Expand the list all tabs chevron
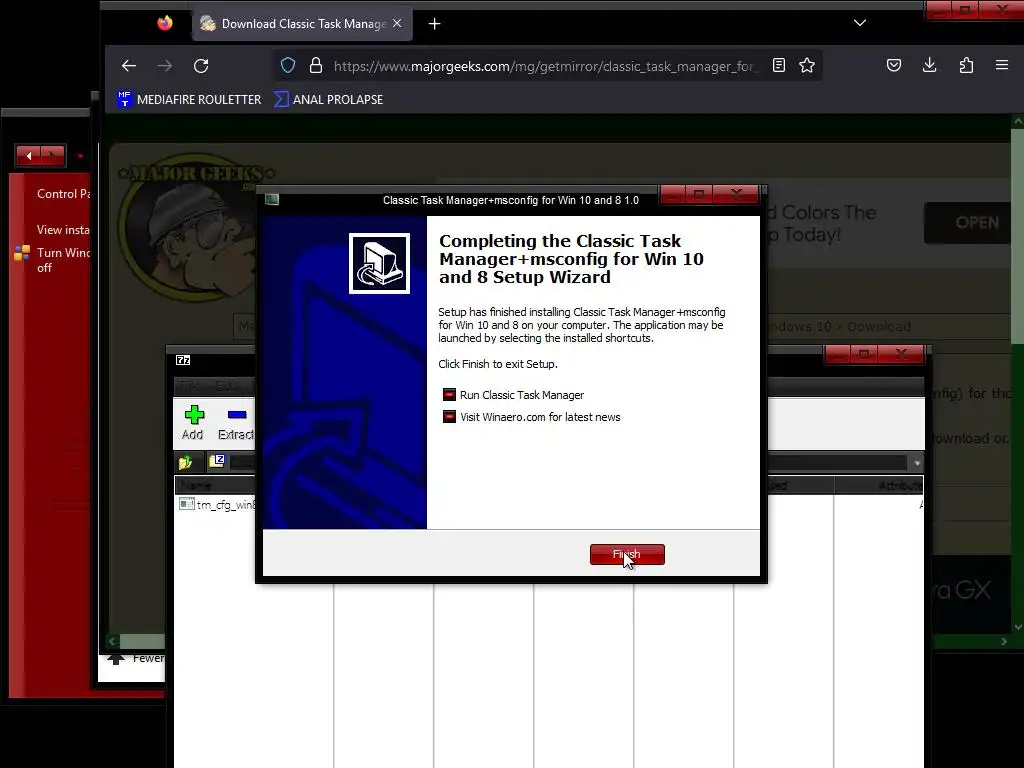 tap(860, 23)
